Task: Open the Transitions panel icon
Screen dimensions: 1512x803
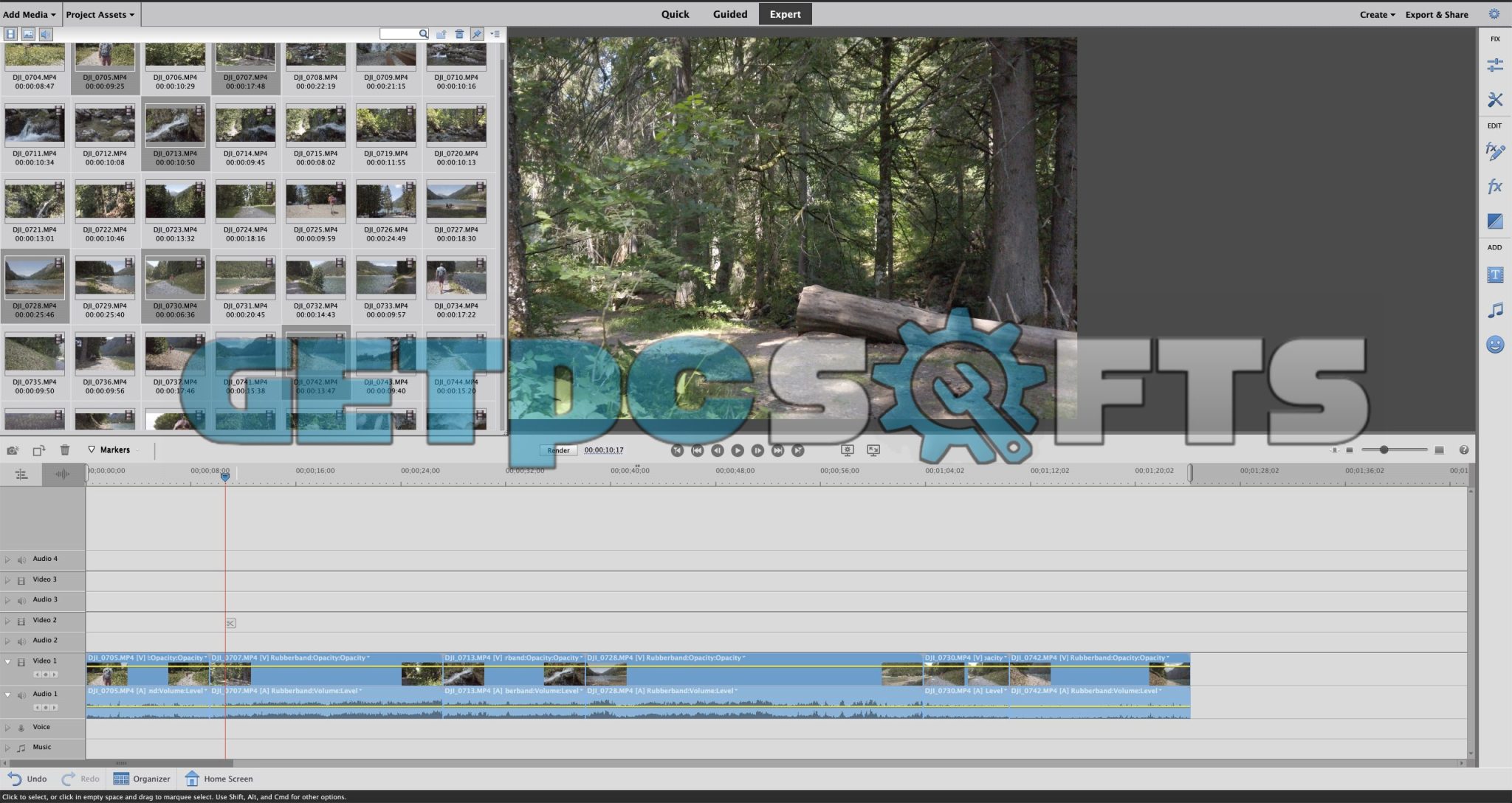Action: [1494, 221]
